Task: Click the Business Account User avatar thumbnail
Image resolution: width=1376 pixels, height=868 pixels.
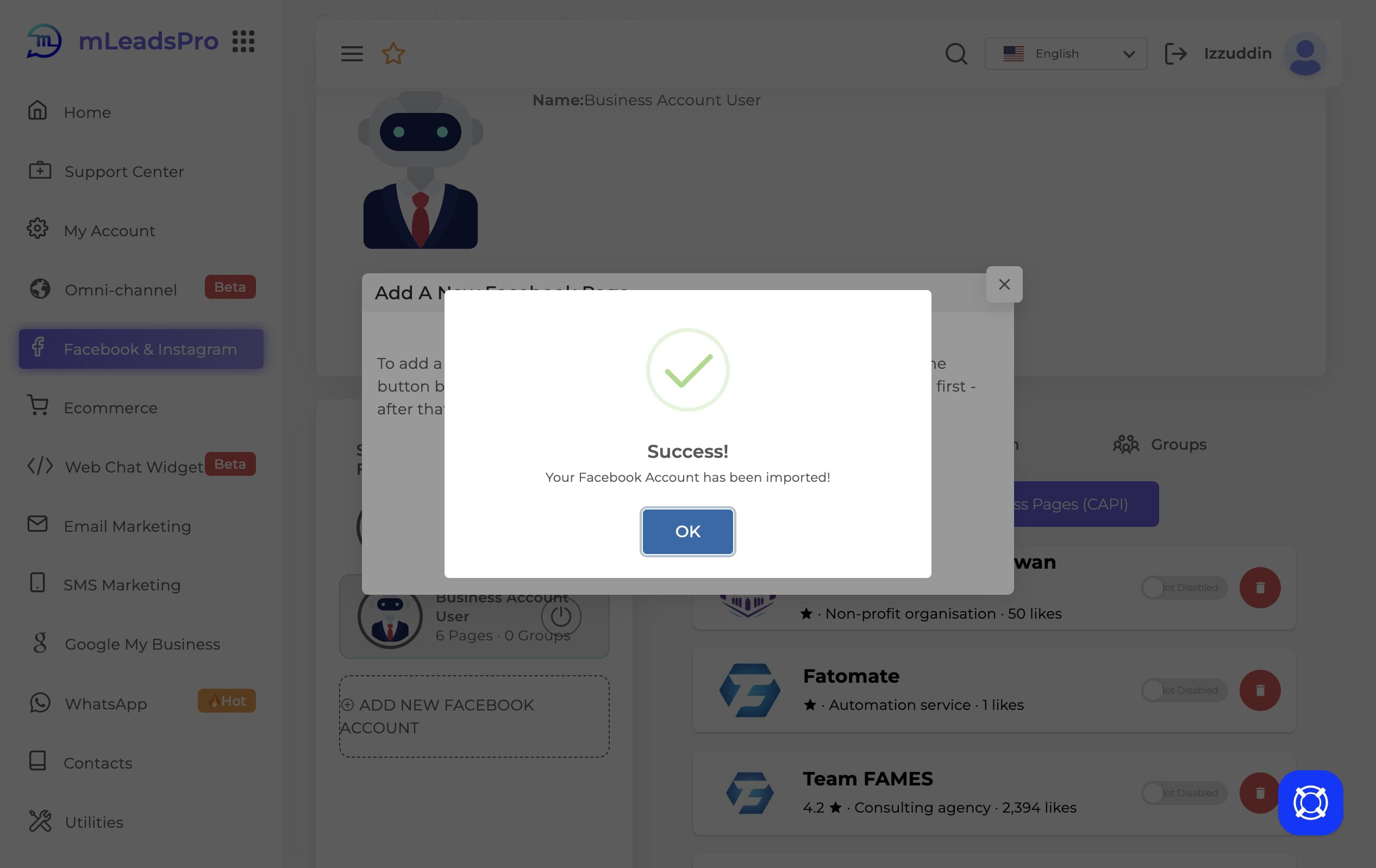Action: (389, 615)
